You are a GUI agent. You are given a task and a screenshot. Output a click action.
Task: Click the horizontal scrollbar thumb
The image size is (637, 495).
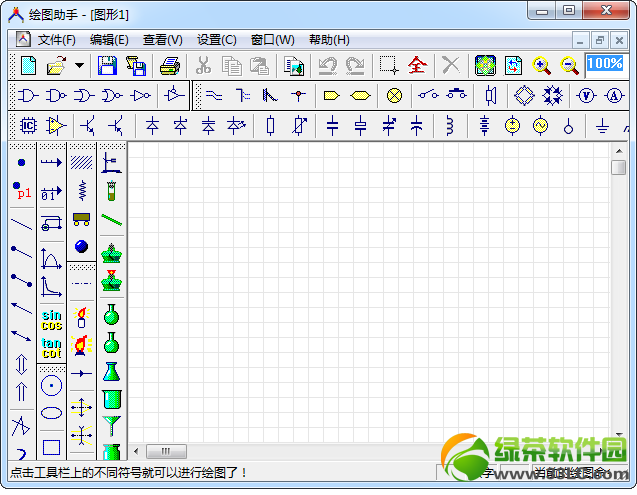coord(166,451)
